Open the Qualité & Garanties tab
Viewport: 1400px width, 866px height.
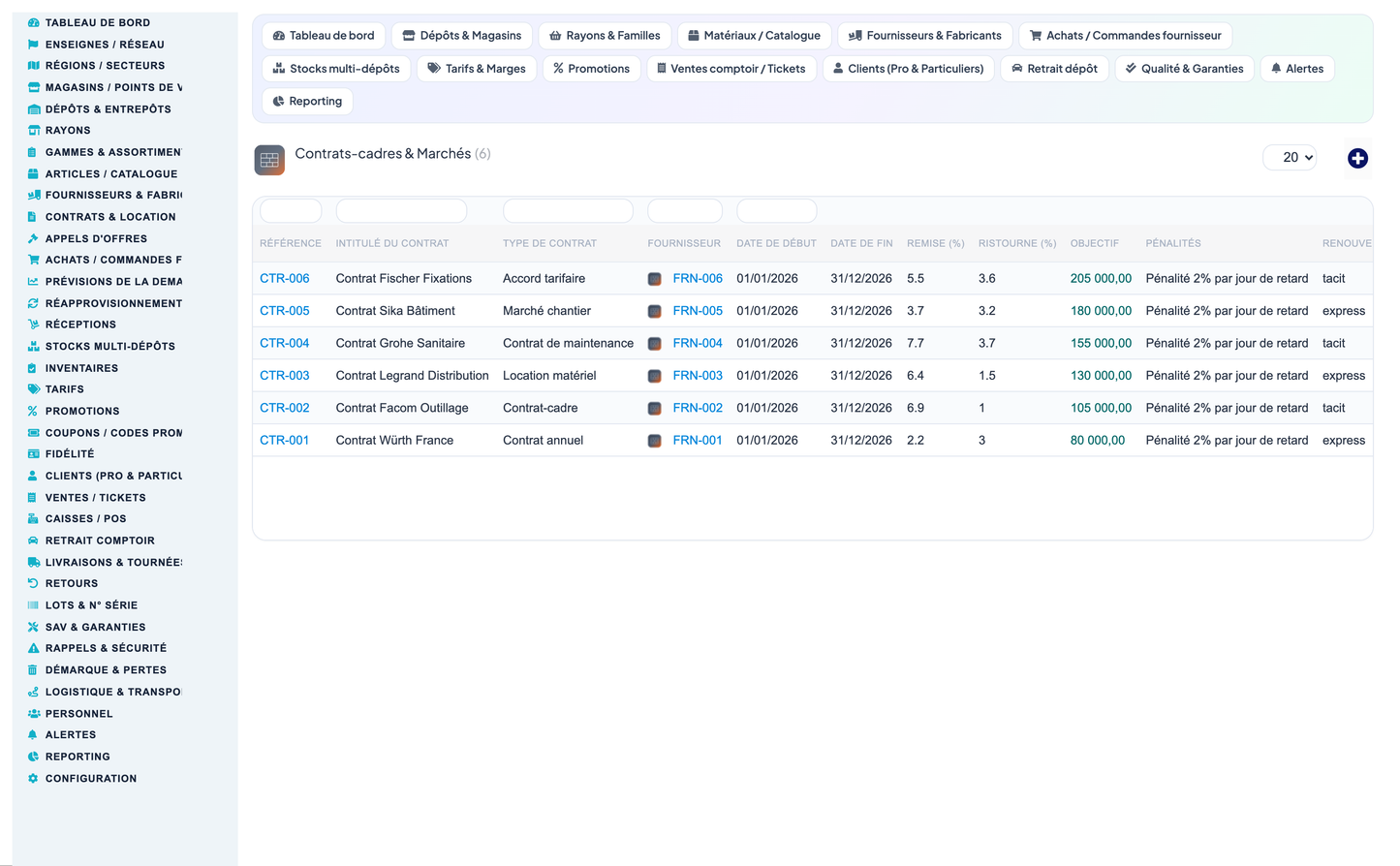point(1185,69)
